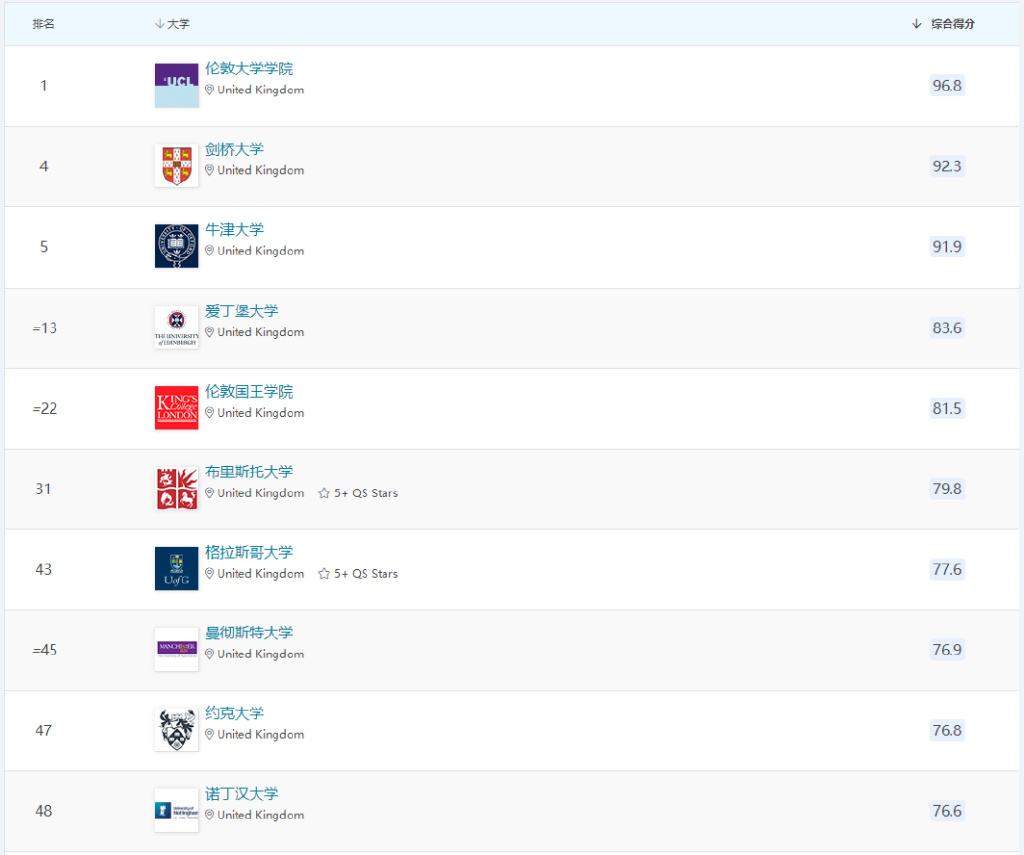Click the University of York crest logo
The width and height of the screenshot is (1024, 855).
click(x=176, y=730)
